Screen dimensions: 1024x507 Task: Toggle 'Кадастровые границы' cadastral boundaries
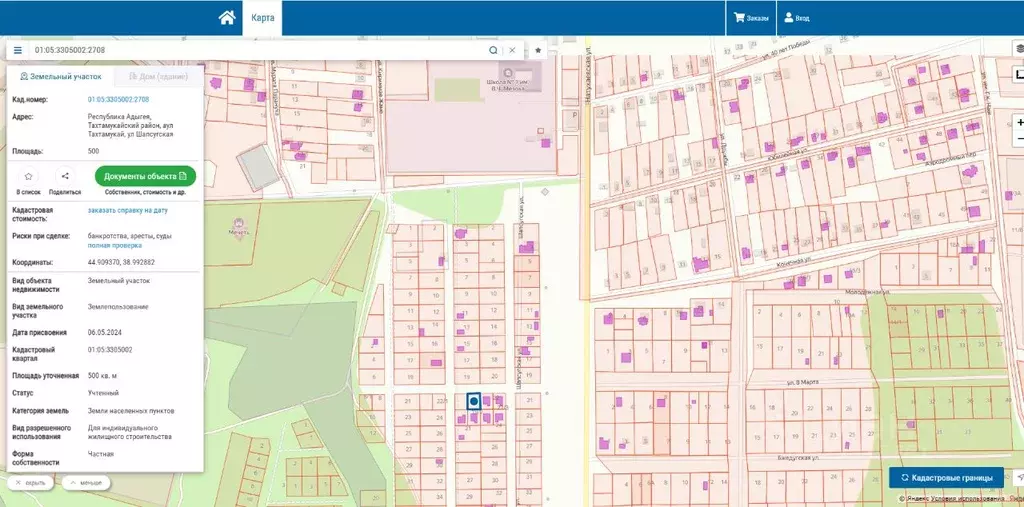pyautogui.click(x=945, y=478)
